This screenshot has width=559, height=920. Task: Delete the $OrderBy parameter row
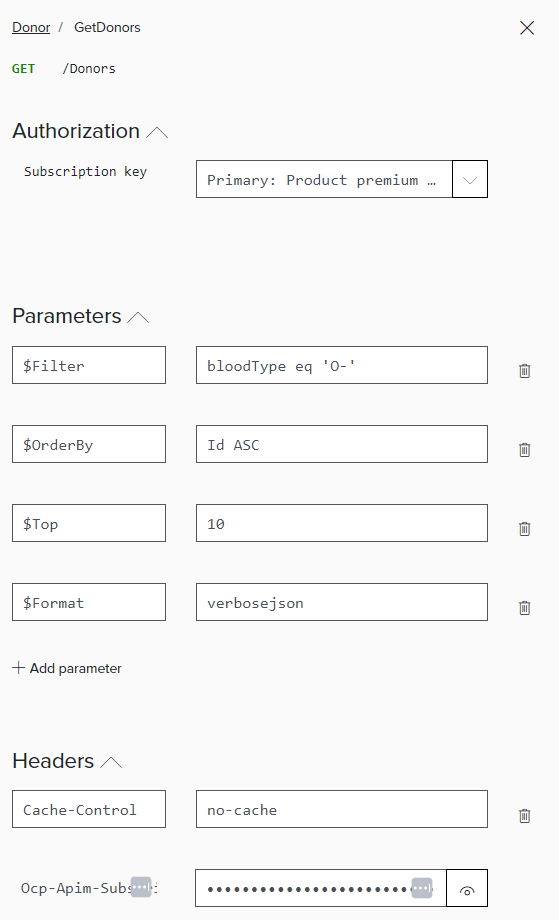[524, 450]
